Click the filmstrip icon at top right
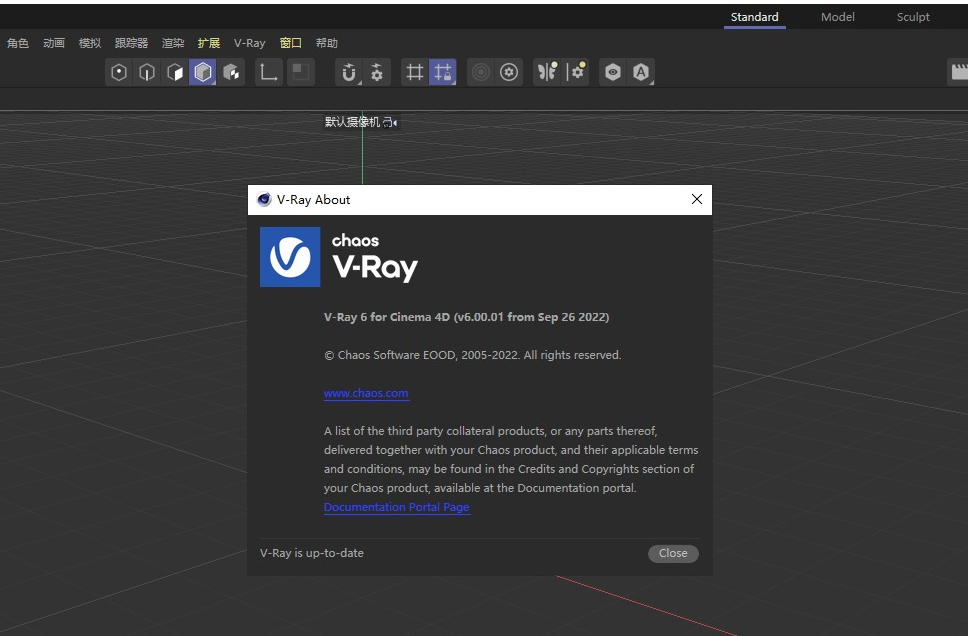968x636 pixels. click(x=958, y=71)
